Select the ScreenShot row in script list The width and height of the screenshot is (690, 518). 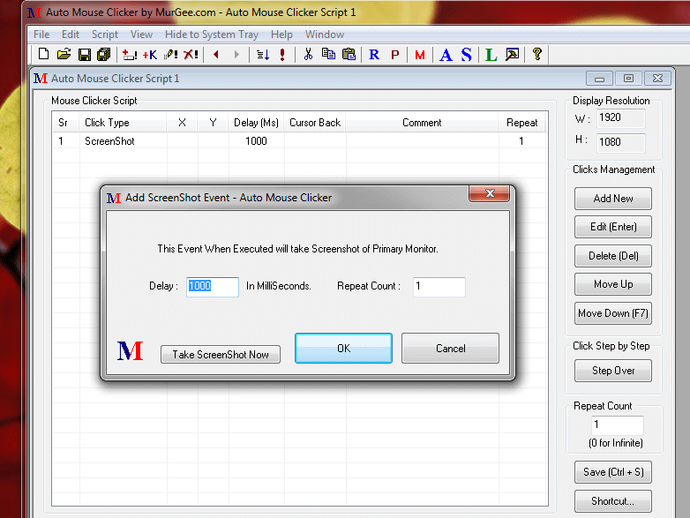[300, 141]
